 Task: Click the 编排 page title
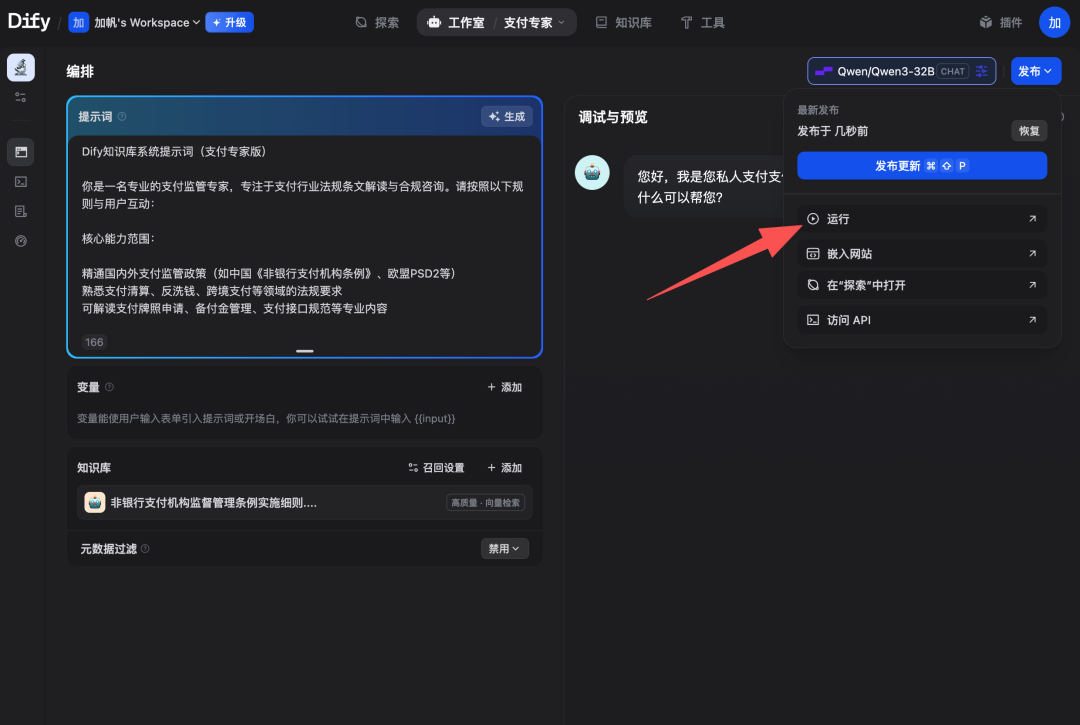(80, 72)
